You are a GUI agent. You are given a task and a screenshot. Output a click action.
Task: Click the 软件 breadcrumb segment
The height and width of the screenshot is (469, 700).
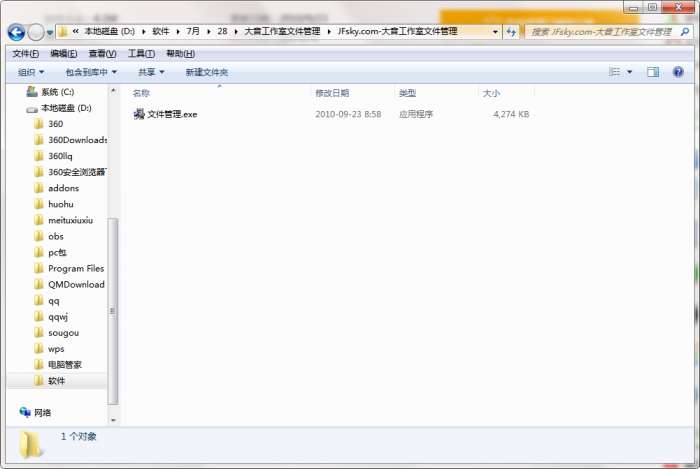coord(161,32)
